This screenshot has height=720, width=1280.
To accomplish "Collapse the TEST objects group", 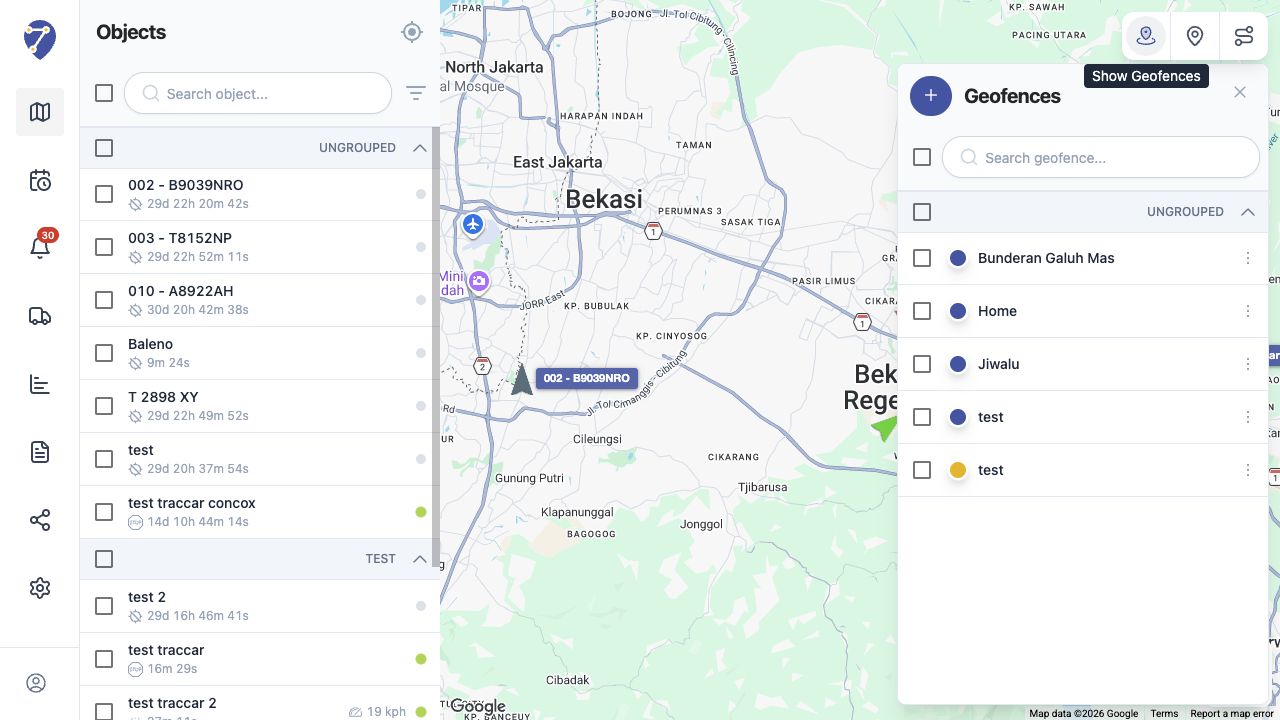I will (419, 559).
